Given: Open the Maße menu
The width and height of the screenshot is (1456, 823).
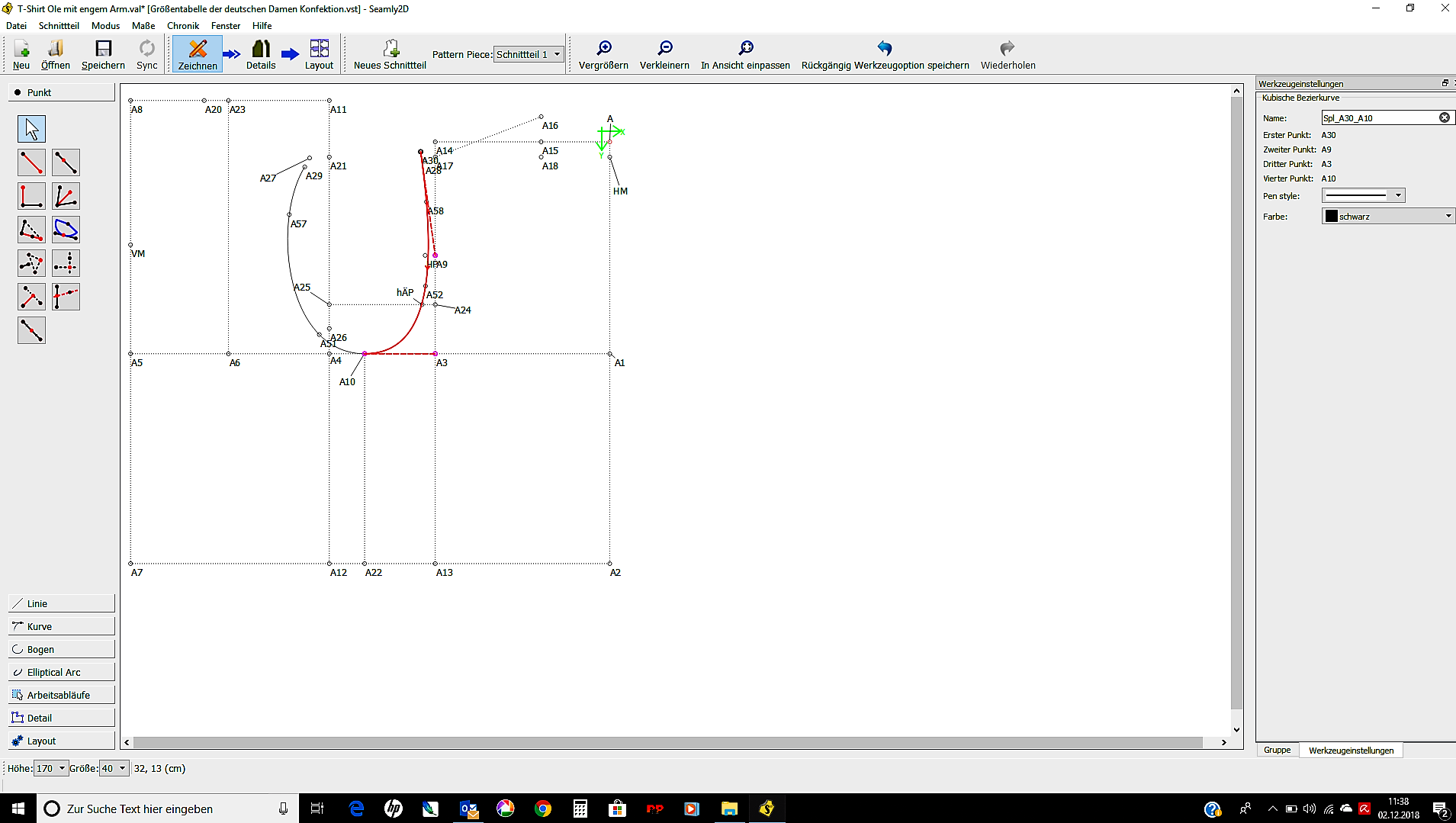Looking at the screenshot, I should pyautogui.click(x=143, y=25).
